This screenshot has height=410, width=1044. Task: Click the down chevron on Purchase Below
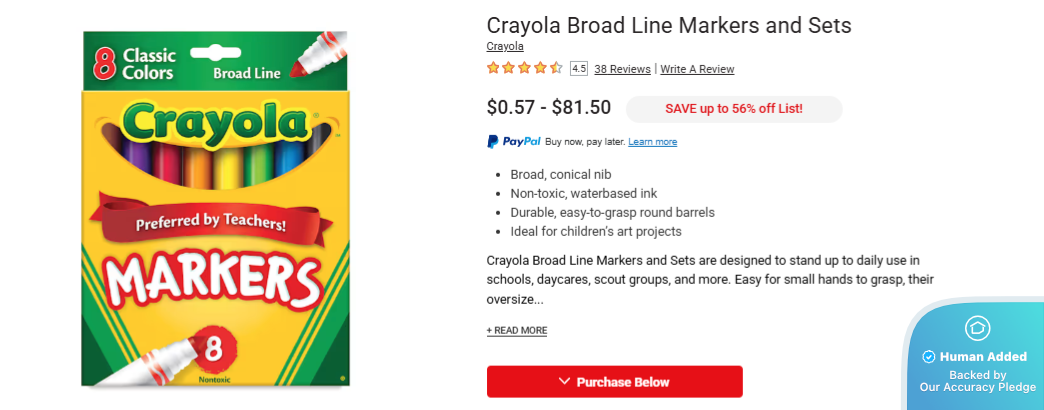pyautogui.click(x=565, y=381)
